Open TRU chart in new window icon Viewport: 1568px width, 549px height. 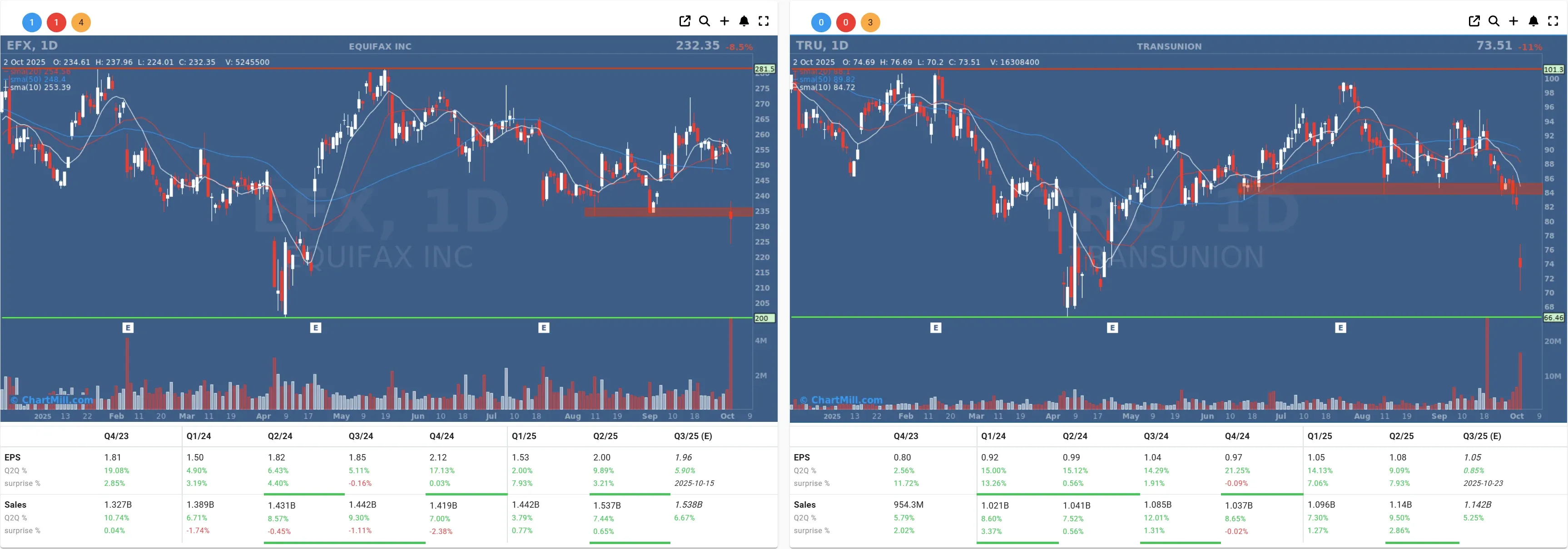[x=1474, y=21]
